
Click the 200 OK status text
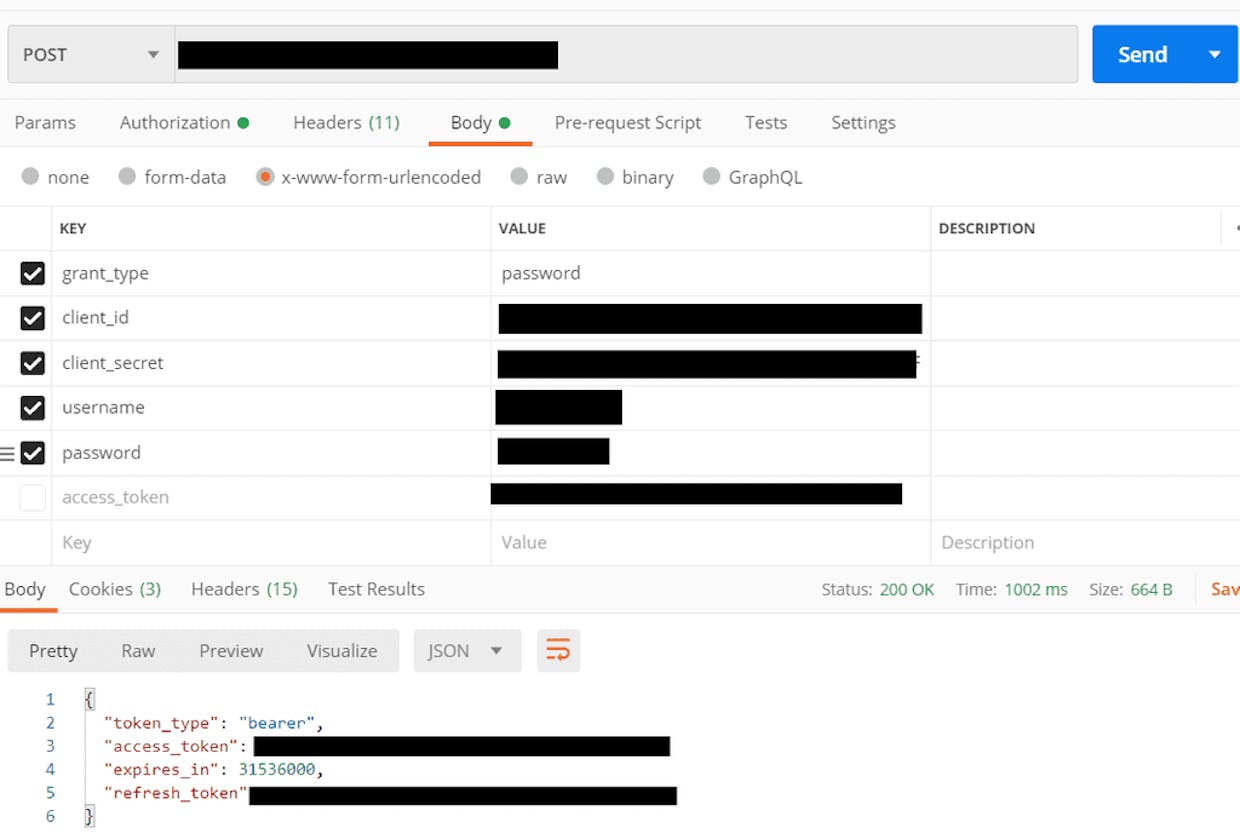tap(907, 590)
